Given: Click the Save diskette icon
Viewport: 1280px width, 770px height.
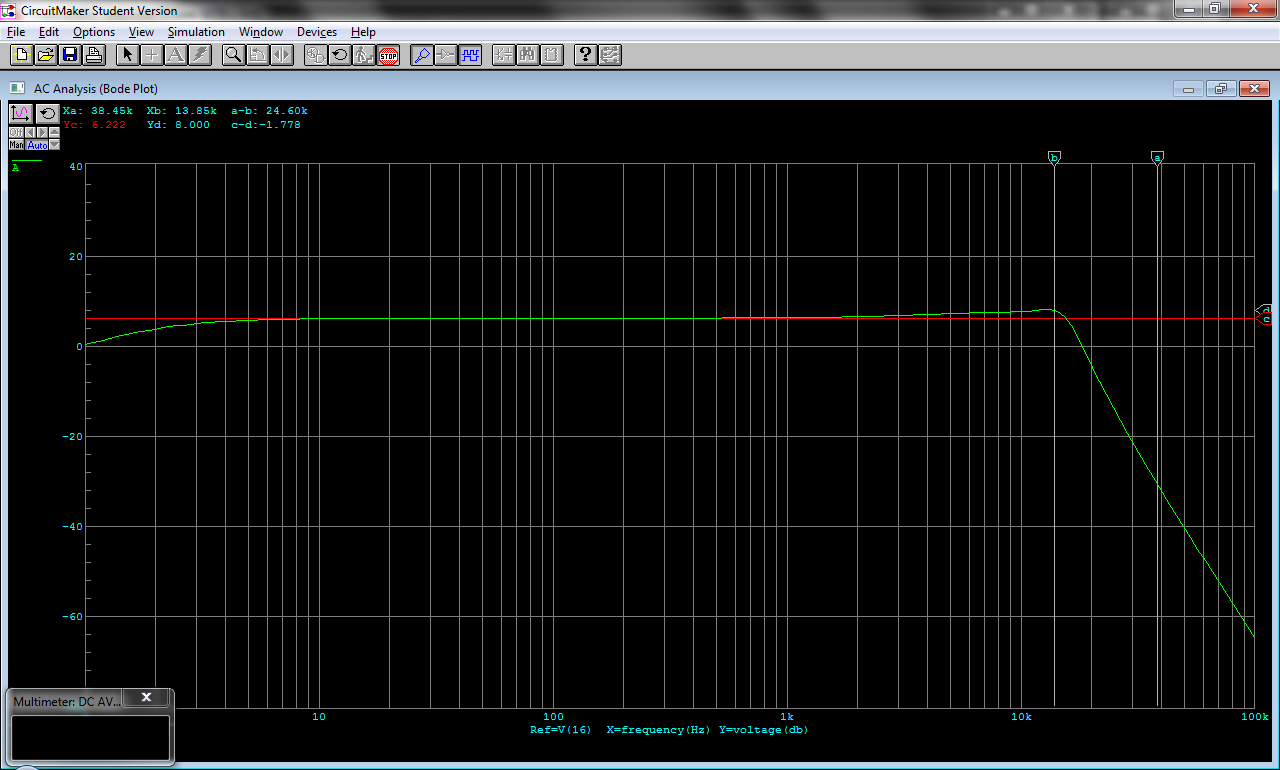Looking at the screenshot, I should [x=70, y=55].
